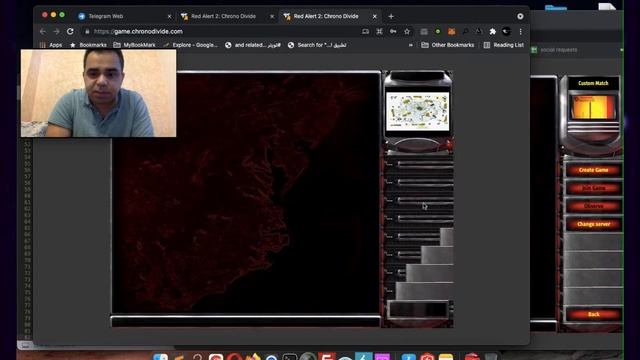Click Observe in the background window
Screen dimensions: 640x360
click(x=593, y=206)
